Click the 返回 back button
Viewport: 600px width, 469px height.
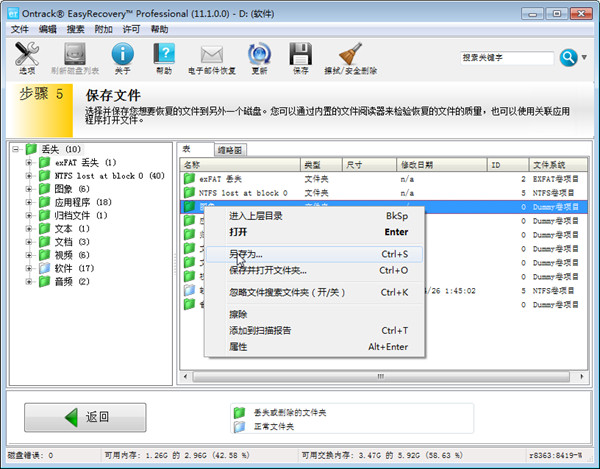tap(85, 417)
